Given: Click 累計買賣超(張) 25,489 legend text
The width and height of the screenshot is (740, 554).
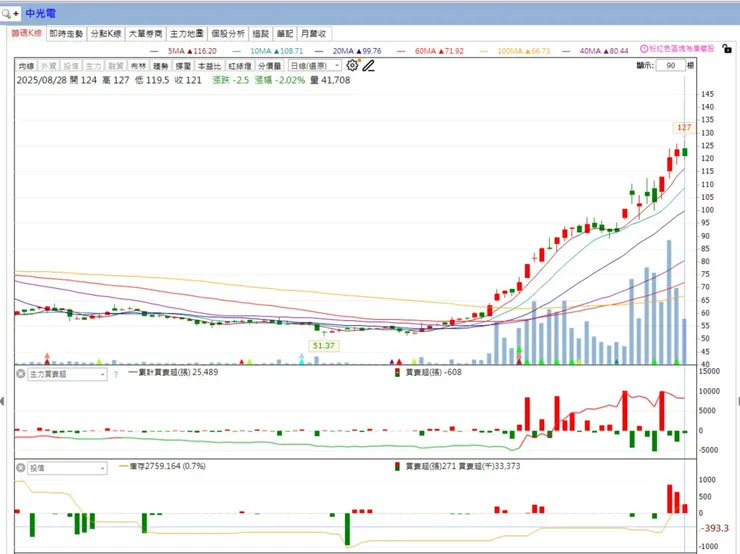Looking at the screenshot, I should [x=177, y=372].
